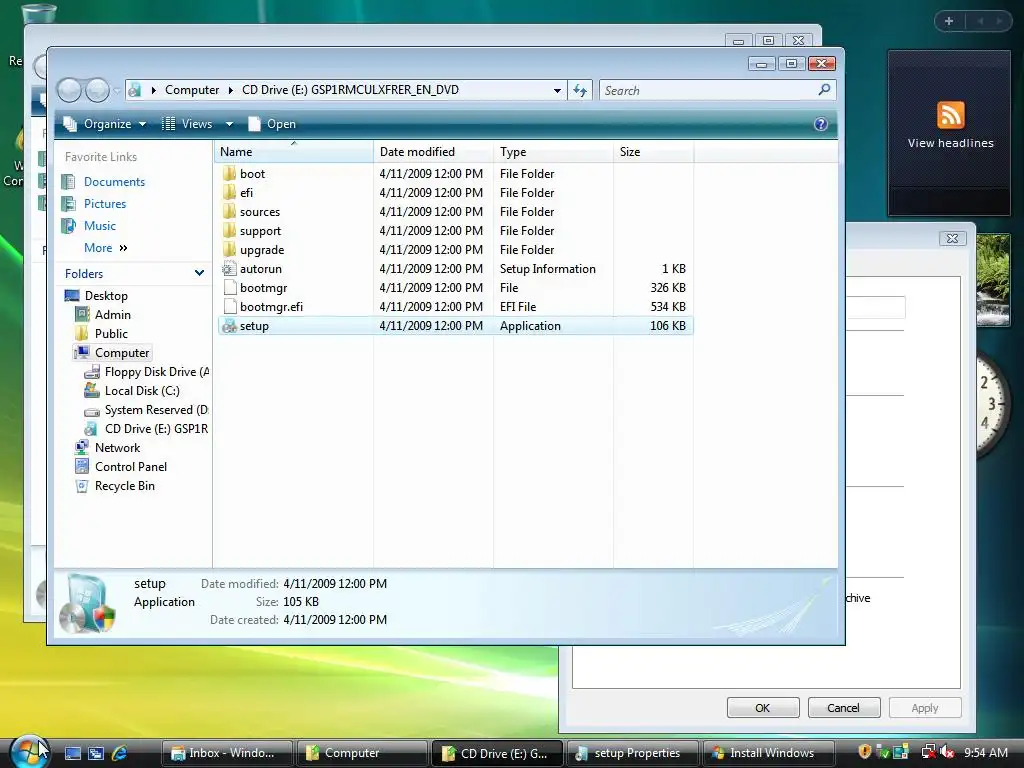Click OK in setup Properties dialog
Image resolution: width=1024 pixels, height=768 pixels.
pyautogui.click(x=763, y=708)
